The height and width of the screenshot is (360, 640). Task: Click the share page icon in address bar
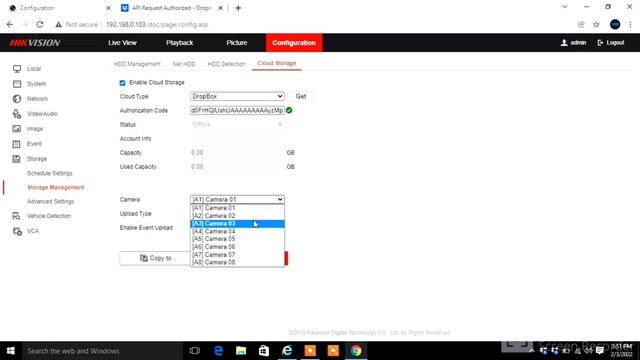point(581,24)
